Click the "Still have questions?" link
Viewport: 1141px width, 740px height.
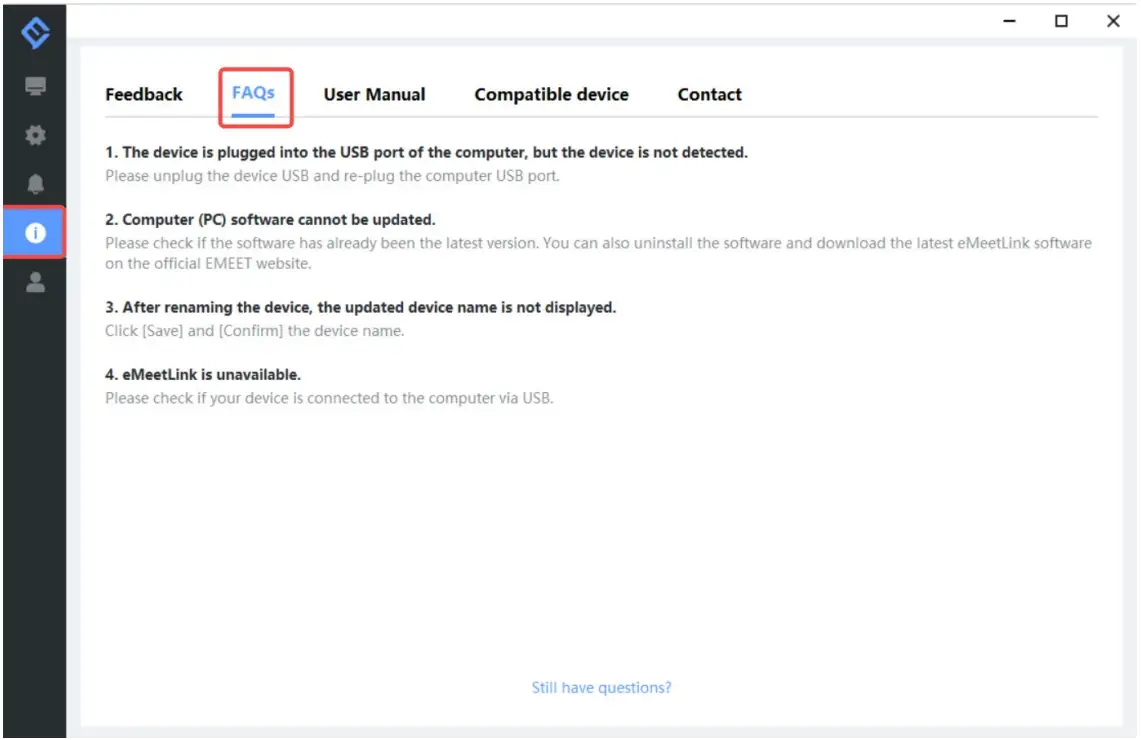coord(601,688)
